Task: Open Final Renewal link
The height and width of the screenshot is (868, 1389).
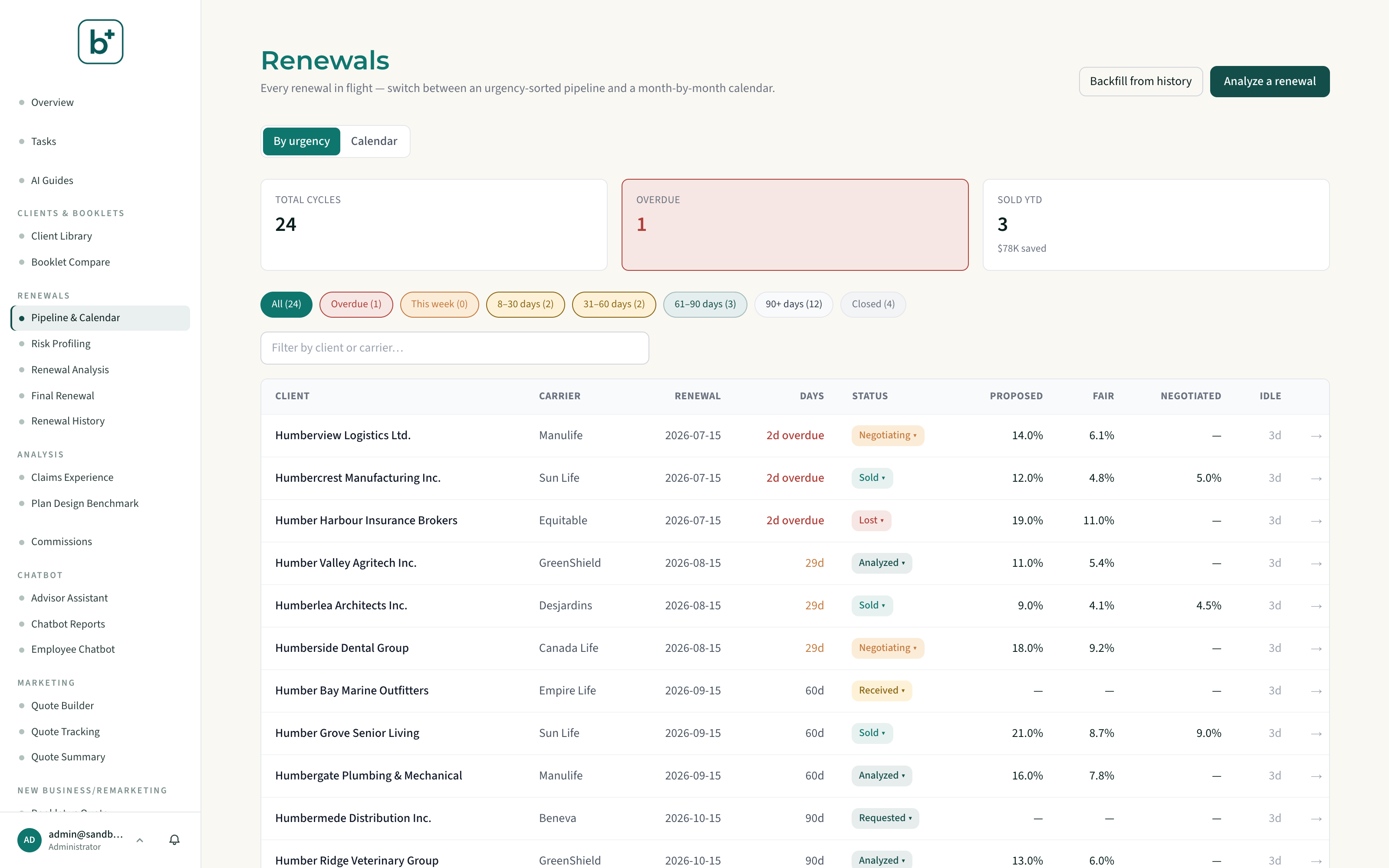Action: (x=63, y=395)
